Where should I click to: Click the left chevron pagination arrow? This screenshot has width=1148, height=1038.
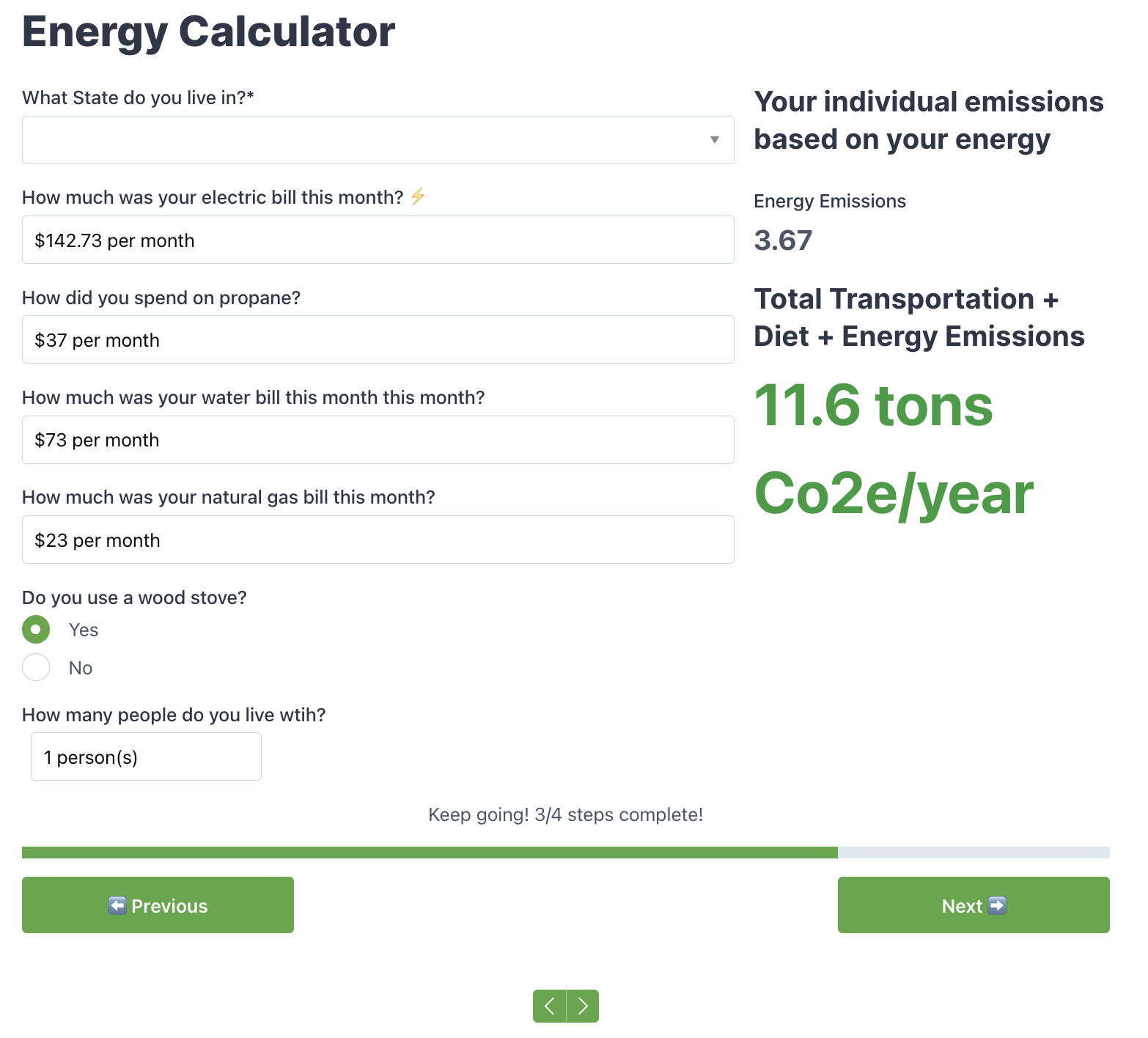549,1006
